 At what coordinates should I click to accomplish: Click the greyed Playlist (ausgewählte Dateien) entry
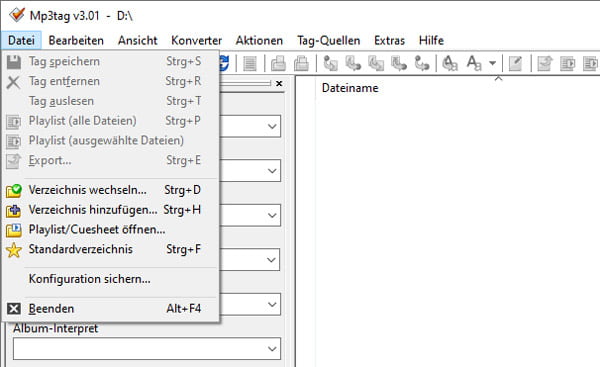point(111,140)
